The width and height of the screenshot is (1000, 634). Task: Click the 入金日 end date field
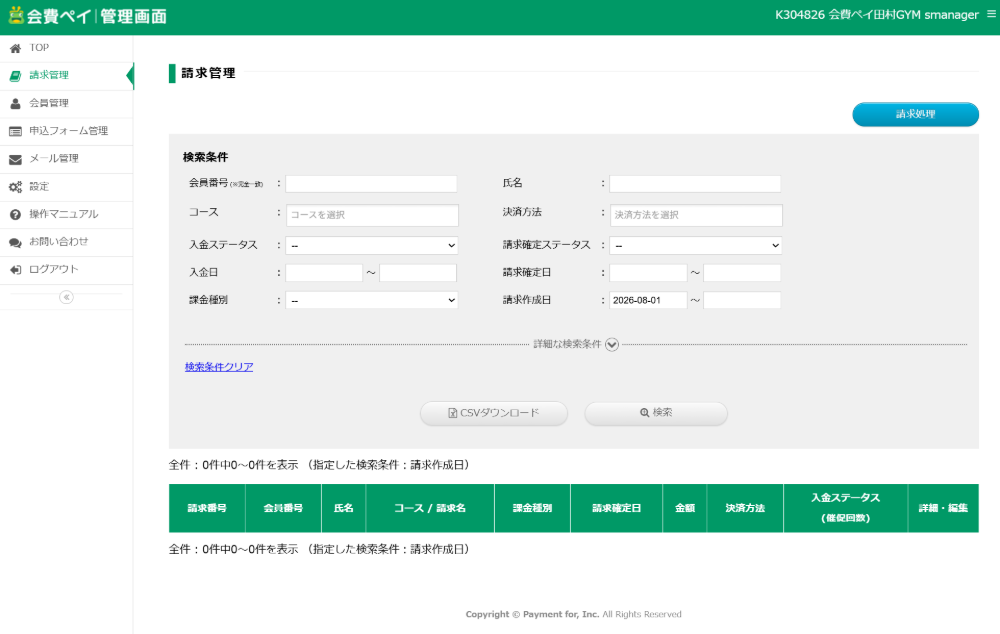(418, 273)
